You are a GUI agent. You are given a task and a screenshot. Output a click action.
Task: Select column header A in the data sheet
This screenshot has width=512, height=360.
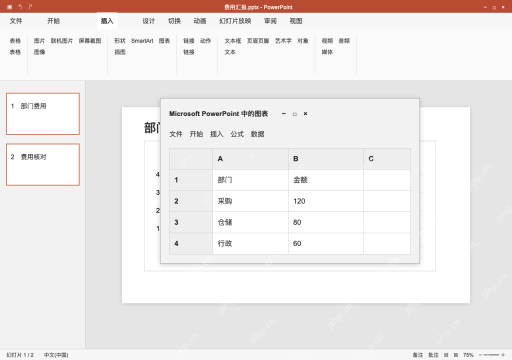pos(250,159)
